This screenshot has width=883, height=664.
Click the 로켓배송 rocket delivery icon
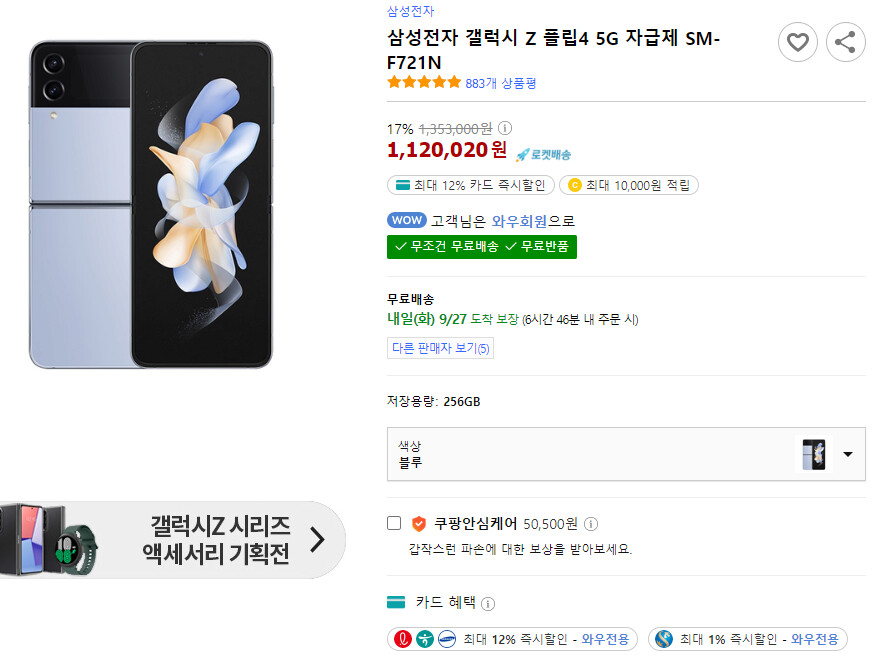(x=522, y=154)
